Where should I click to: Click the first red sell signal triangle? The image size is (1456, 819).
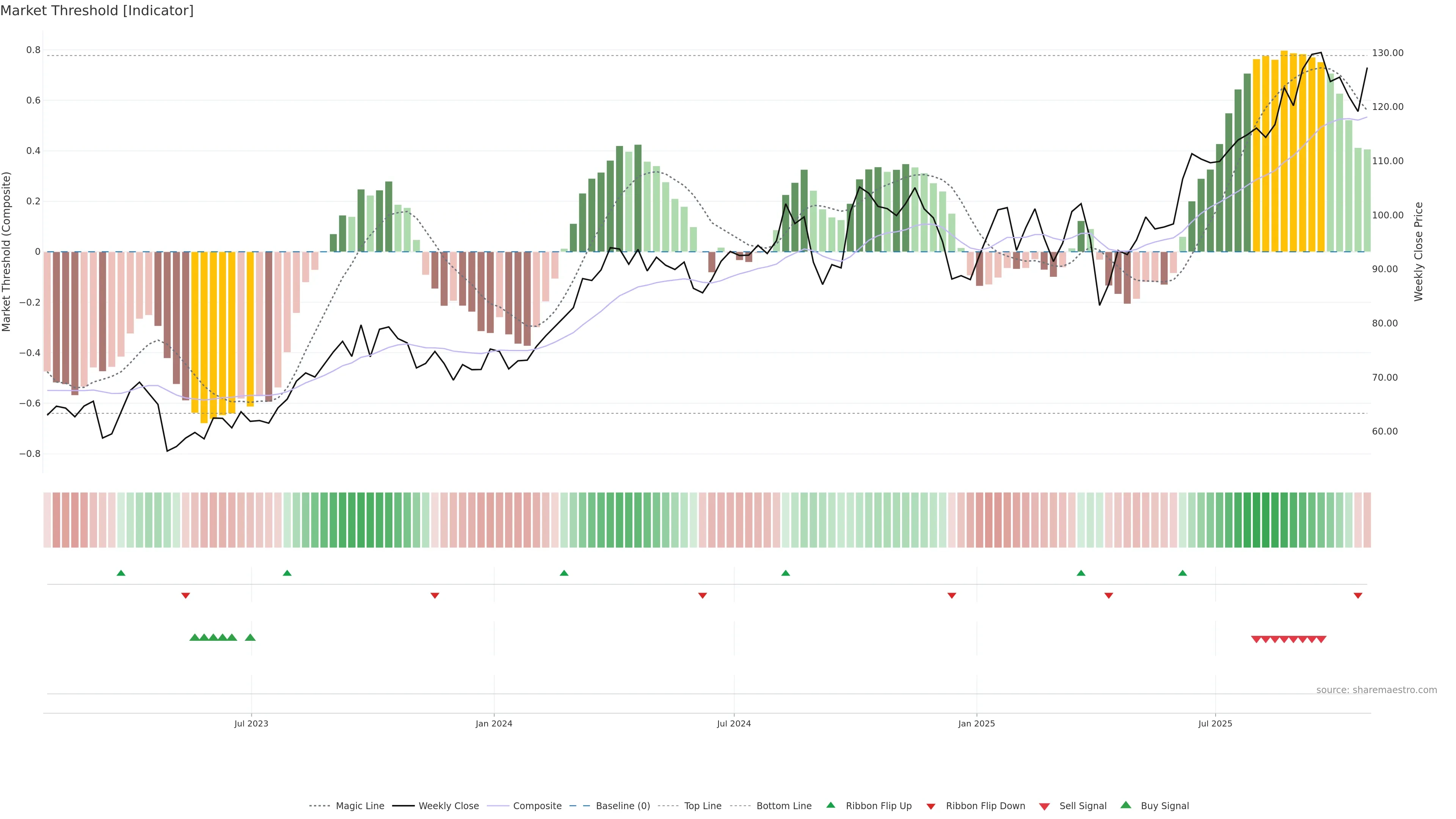point(1256,639)
